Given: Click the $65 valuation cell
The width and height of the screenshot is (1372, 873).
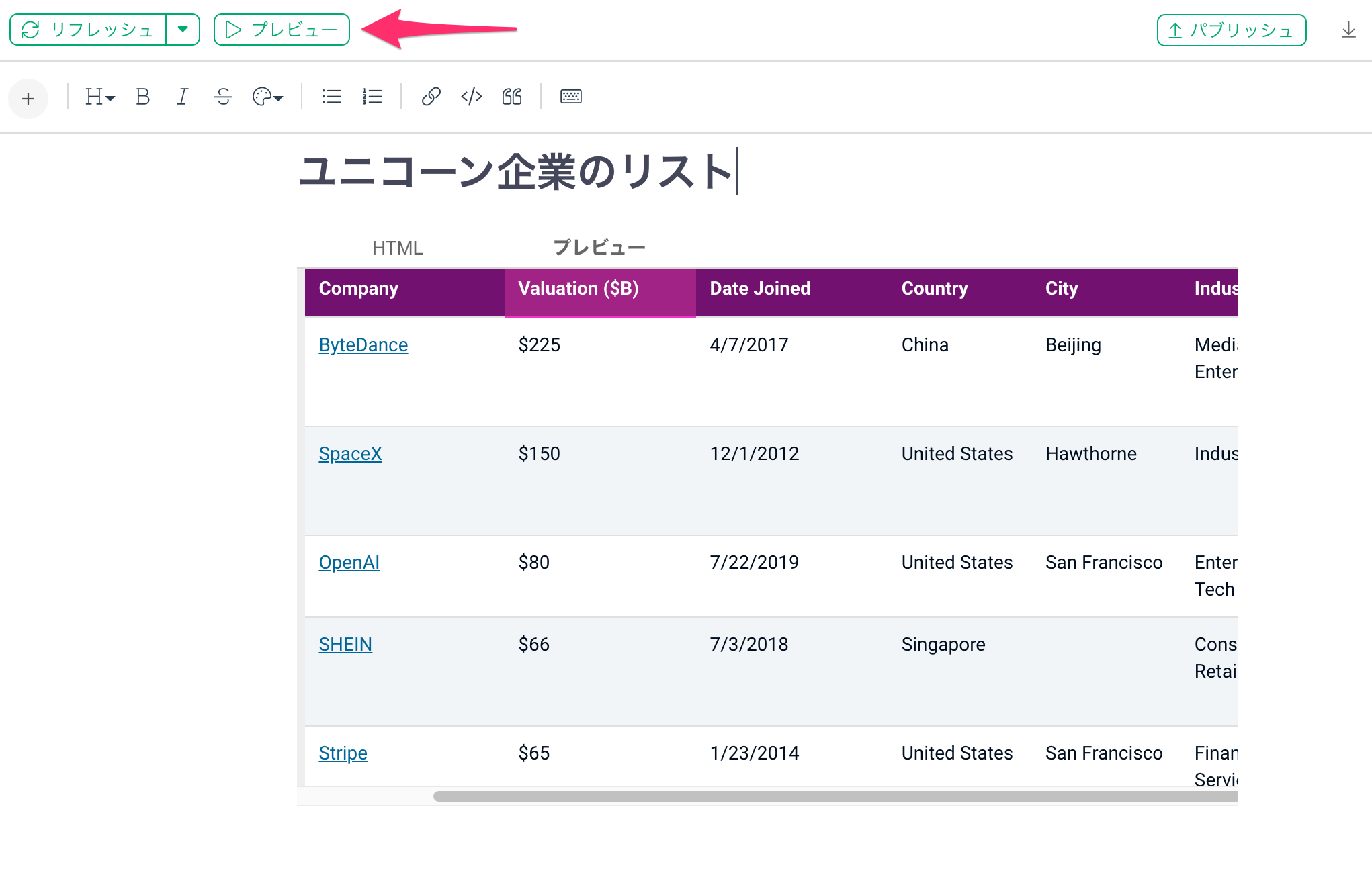Looking at the screenshot, I should 534,753.
